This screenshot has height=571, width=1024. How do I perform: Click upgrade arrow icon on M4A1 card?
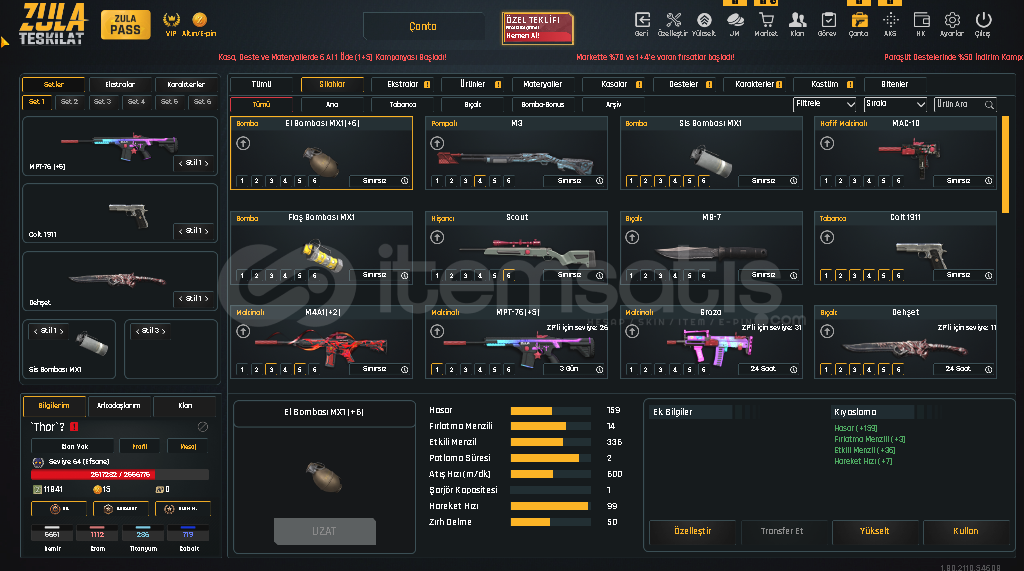(243, 331)
